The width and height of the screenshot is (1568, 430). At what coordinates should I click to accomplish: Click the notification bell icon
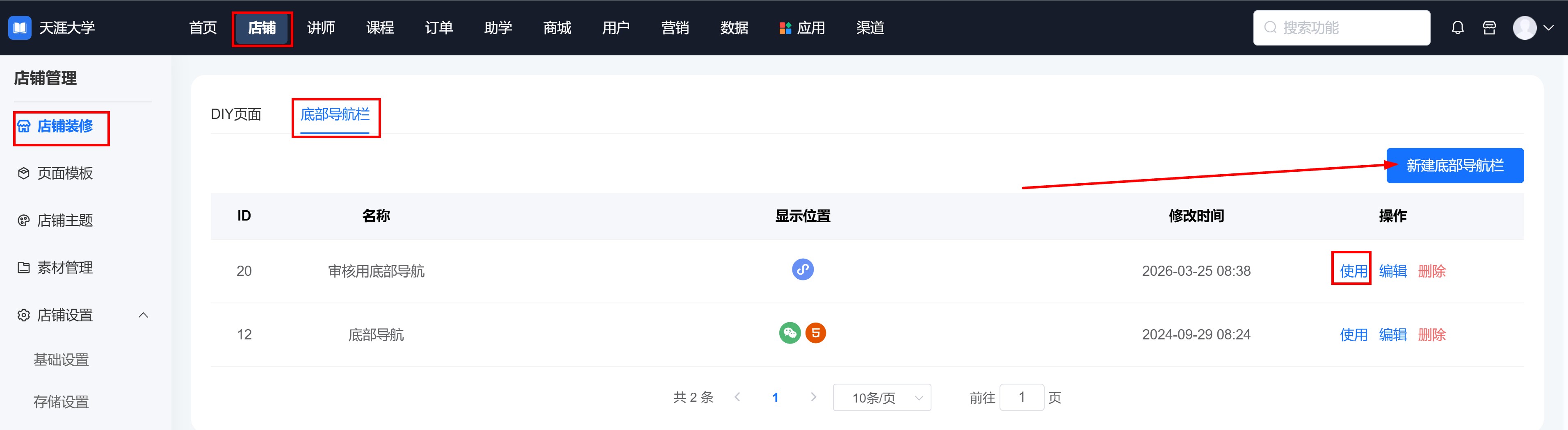pyautogui.click(x=1457, y=28)
